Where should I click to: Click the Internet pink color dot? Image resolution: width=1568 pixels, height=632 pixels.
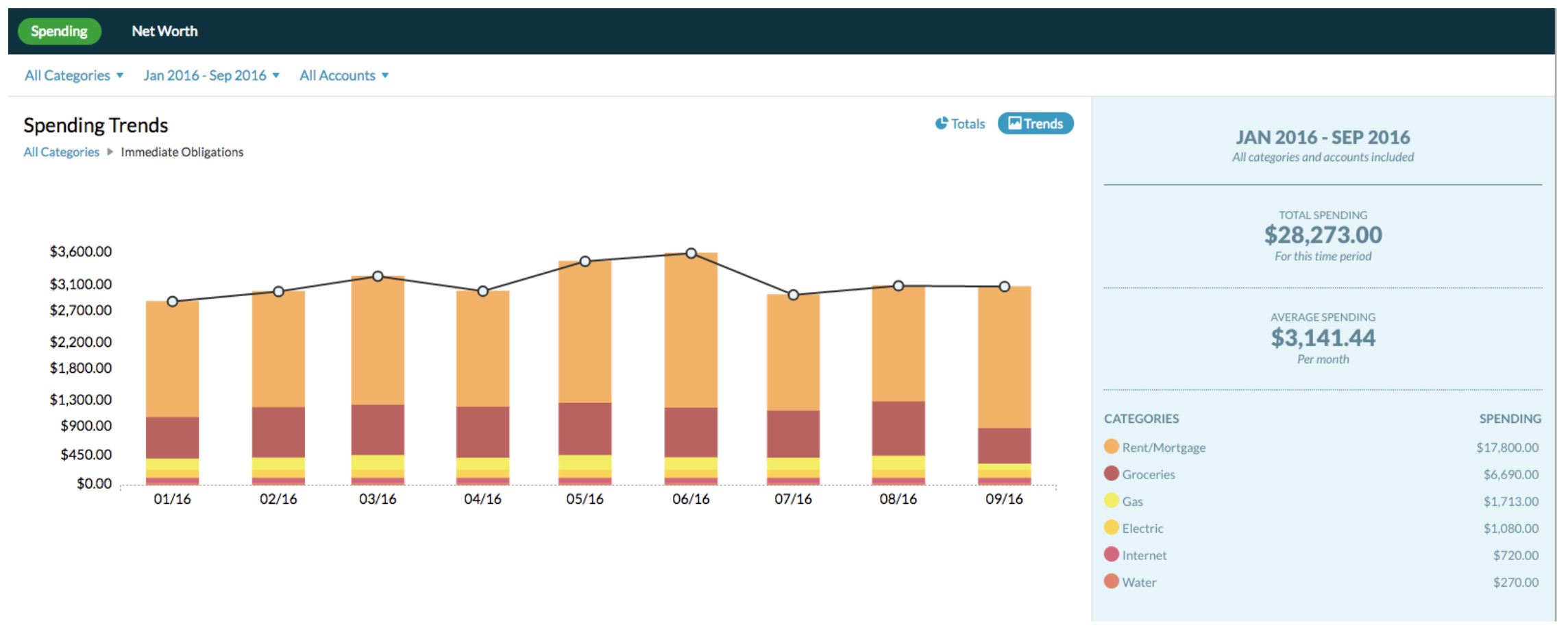pyautogui.click(x=1112, y=555)
